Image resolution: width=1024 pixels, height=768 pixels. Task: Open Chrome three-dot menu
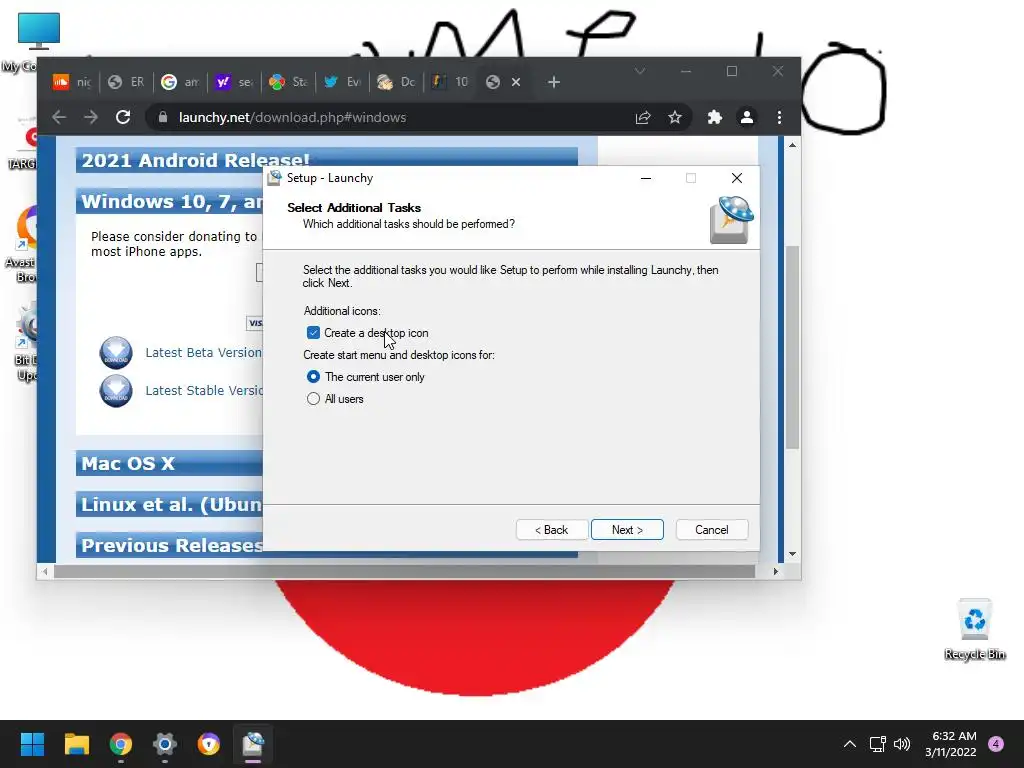[779, 118]
